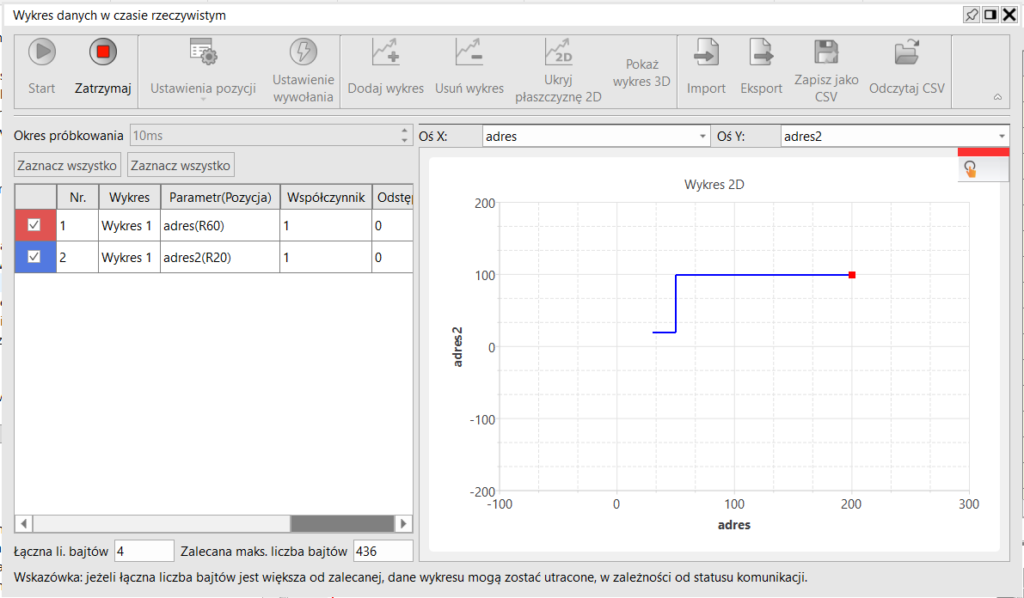Select the hand tool on the chart

tap(970, 168)
